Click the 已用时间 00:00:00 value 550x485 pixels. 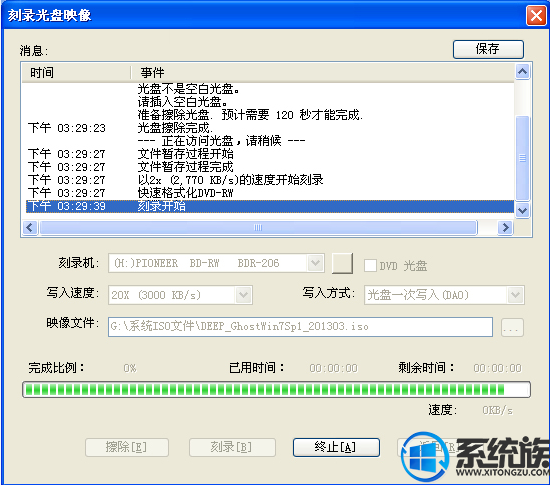click(x=333, y=368)
